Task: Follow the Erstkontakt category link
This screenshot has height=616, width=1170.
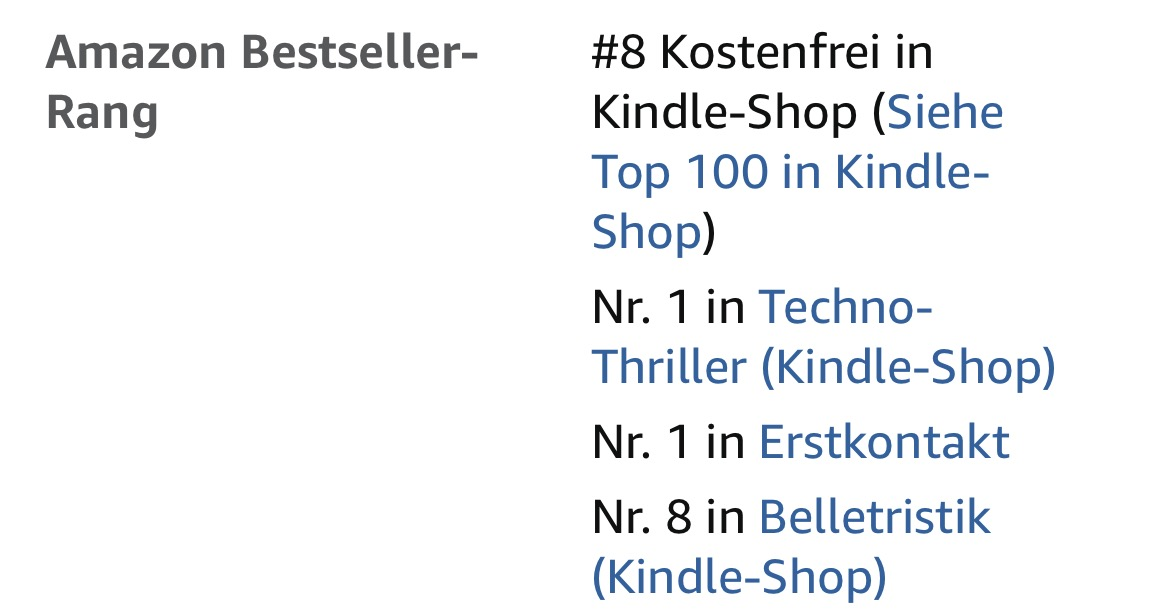Action: pyautogui.click(x=884, y=442)
